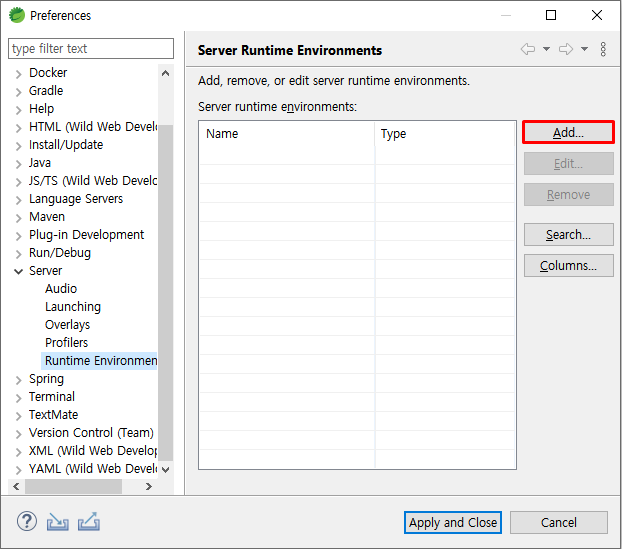Expand the Docker tree node
This screenshot has width=622, height=549.
point(18,74)
